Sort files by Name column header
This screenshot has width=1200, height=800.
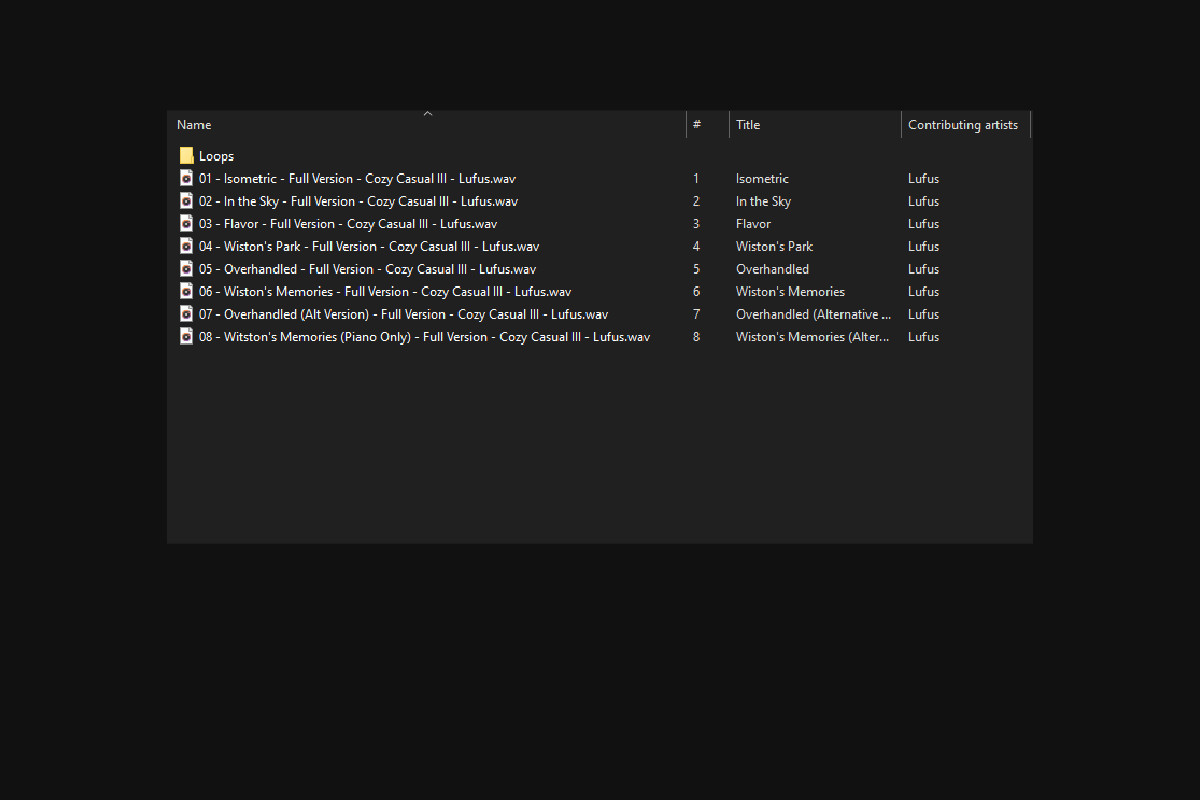coord(195,125)
